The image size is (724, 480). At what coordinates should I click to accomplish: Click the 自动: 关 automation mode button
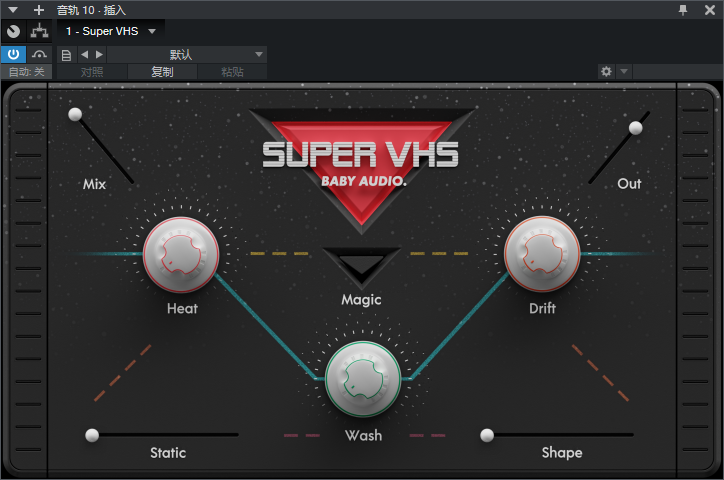coord(26,72)
